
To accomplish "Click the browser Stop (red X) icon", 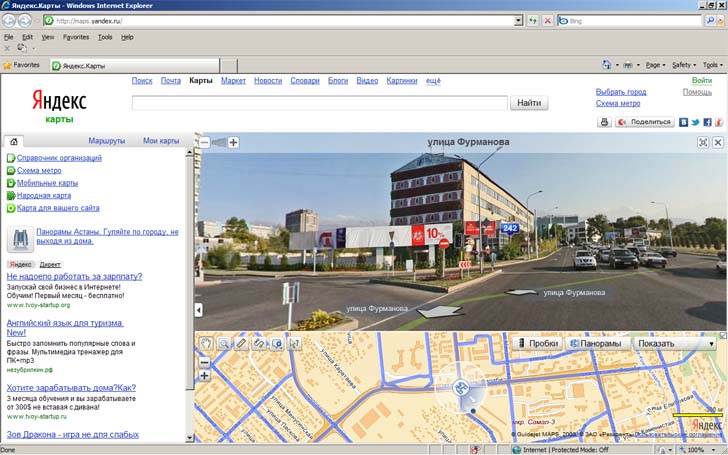I will point(547,20).
